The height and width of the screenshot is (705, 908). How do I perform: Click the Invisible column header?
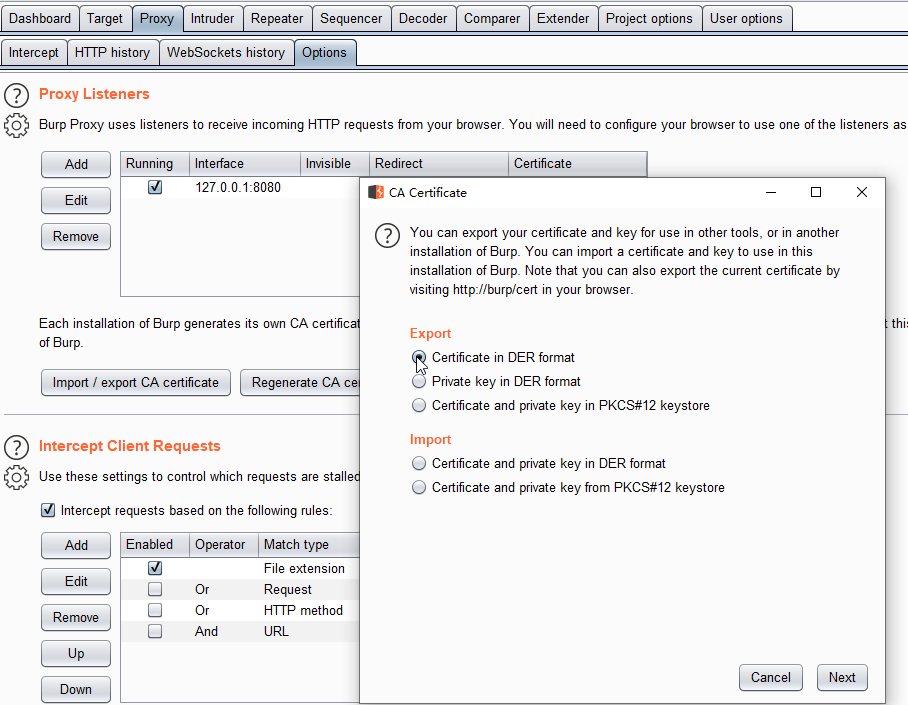[x=335, y=164]
